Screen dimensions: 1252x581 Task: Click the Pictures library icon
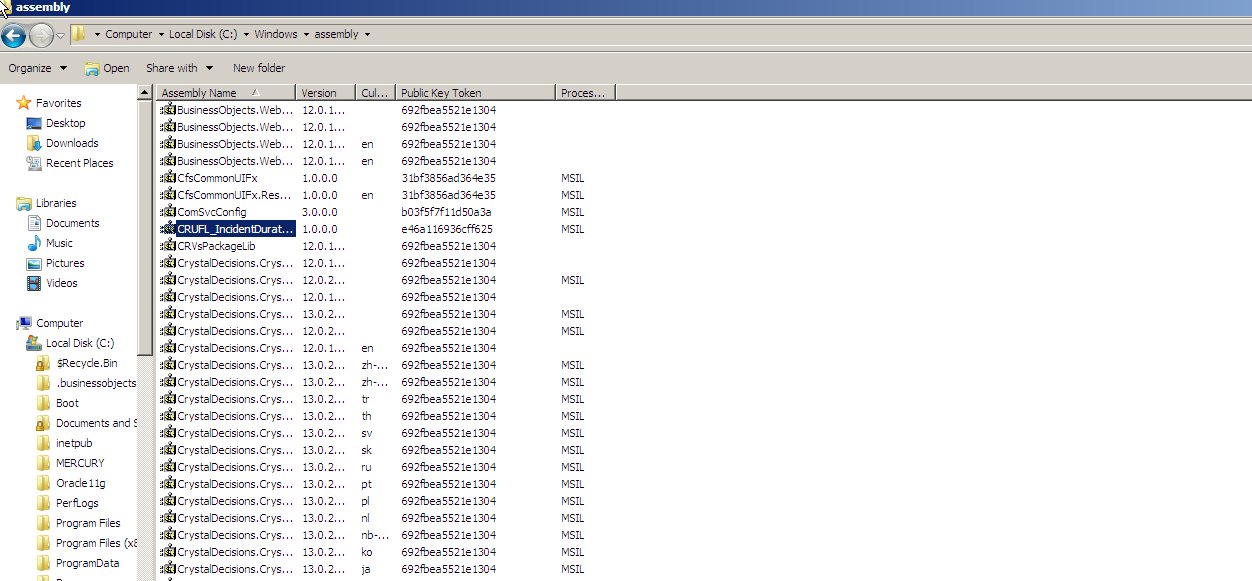pyautogui.click(x=33, y=263)
